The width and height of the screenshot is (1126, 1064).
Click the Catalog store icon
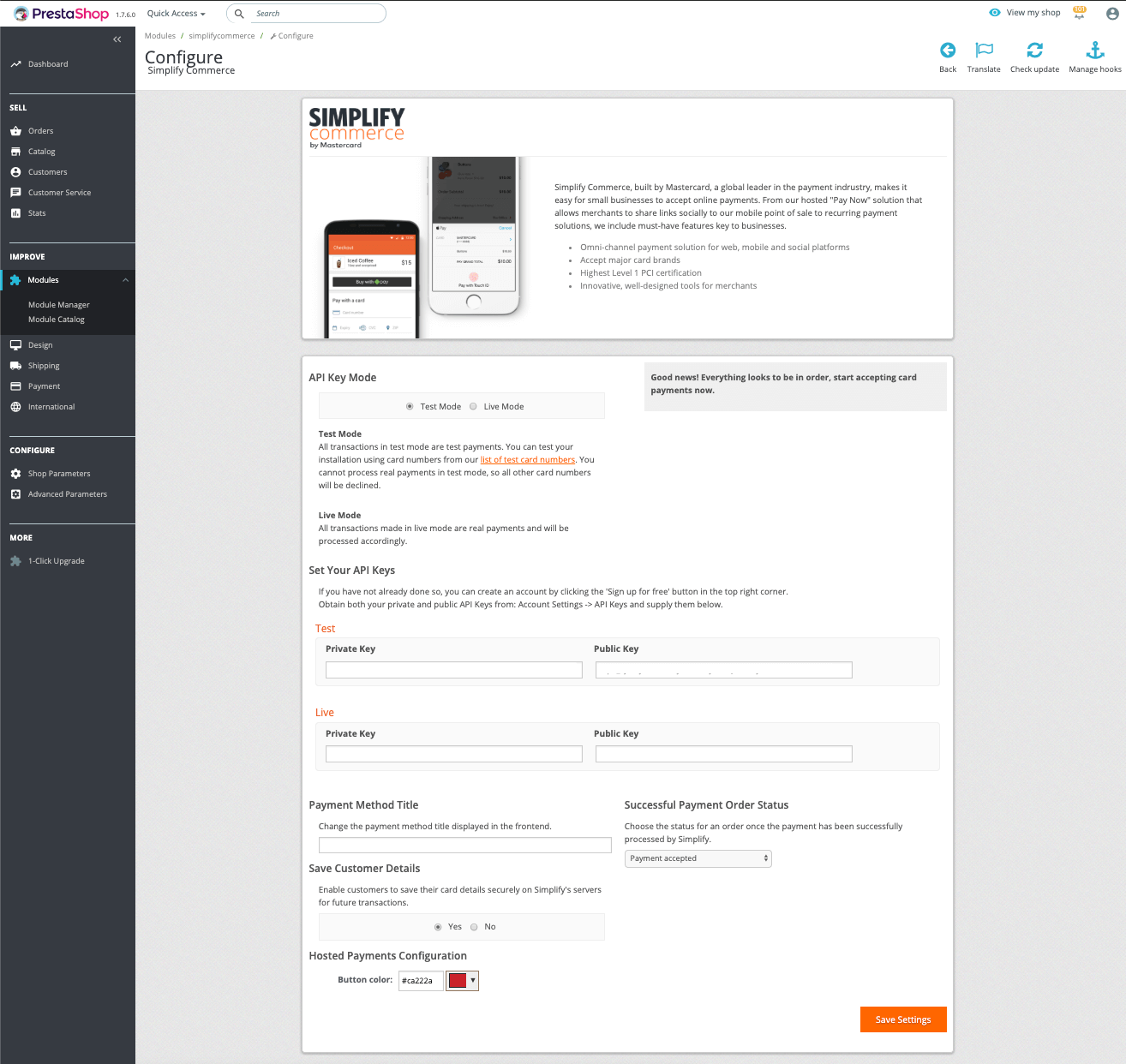(15, 152)
